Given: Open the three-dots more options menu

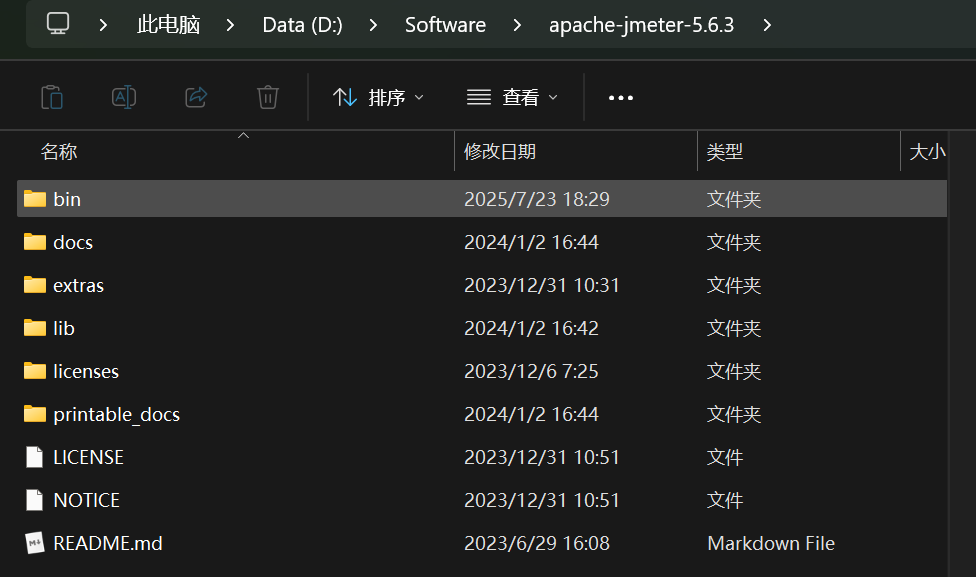Looking at the screenshot, I should (x=621, y=98).
